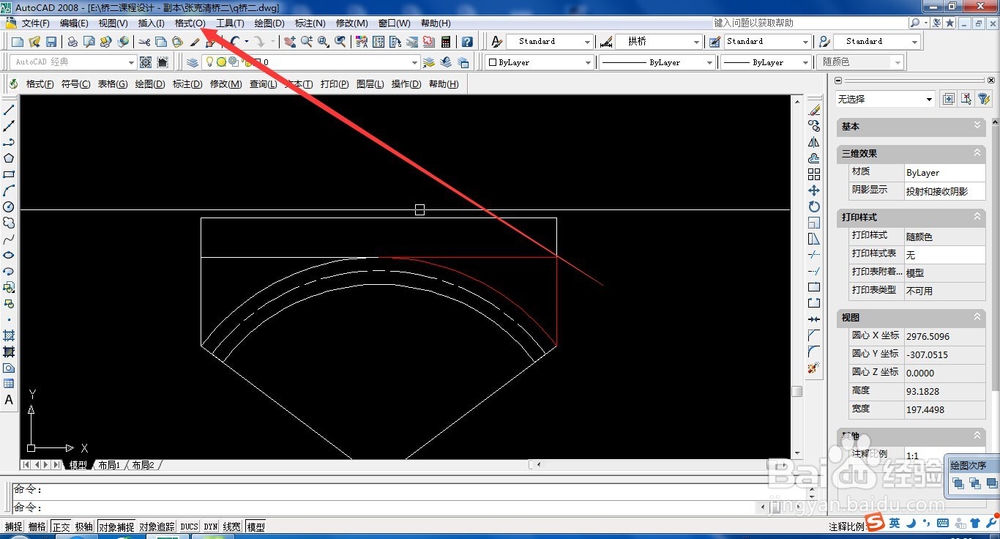Select the Table tool in draw toolbar
The height and width of the screenshot is (539, 1000).
9,383
